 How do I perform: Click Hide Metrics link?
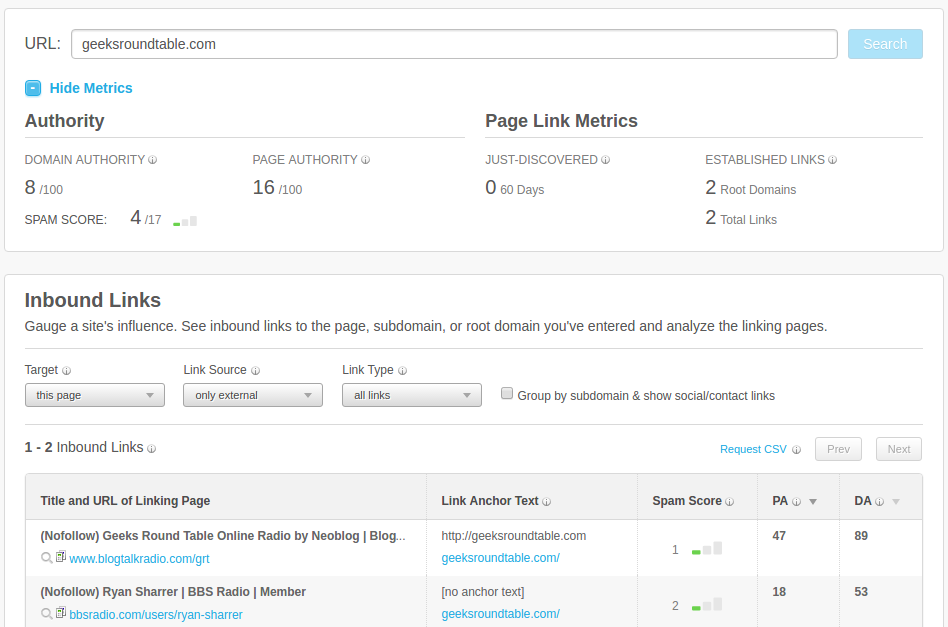click(91, 88)
